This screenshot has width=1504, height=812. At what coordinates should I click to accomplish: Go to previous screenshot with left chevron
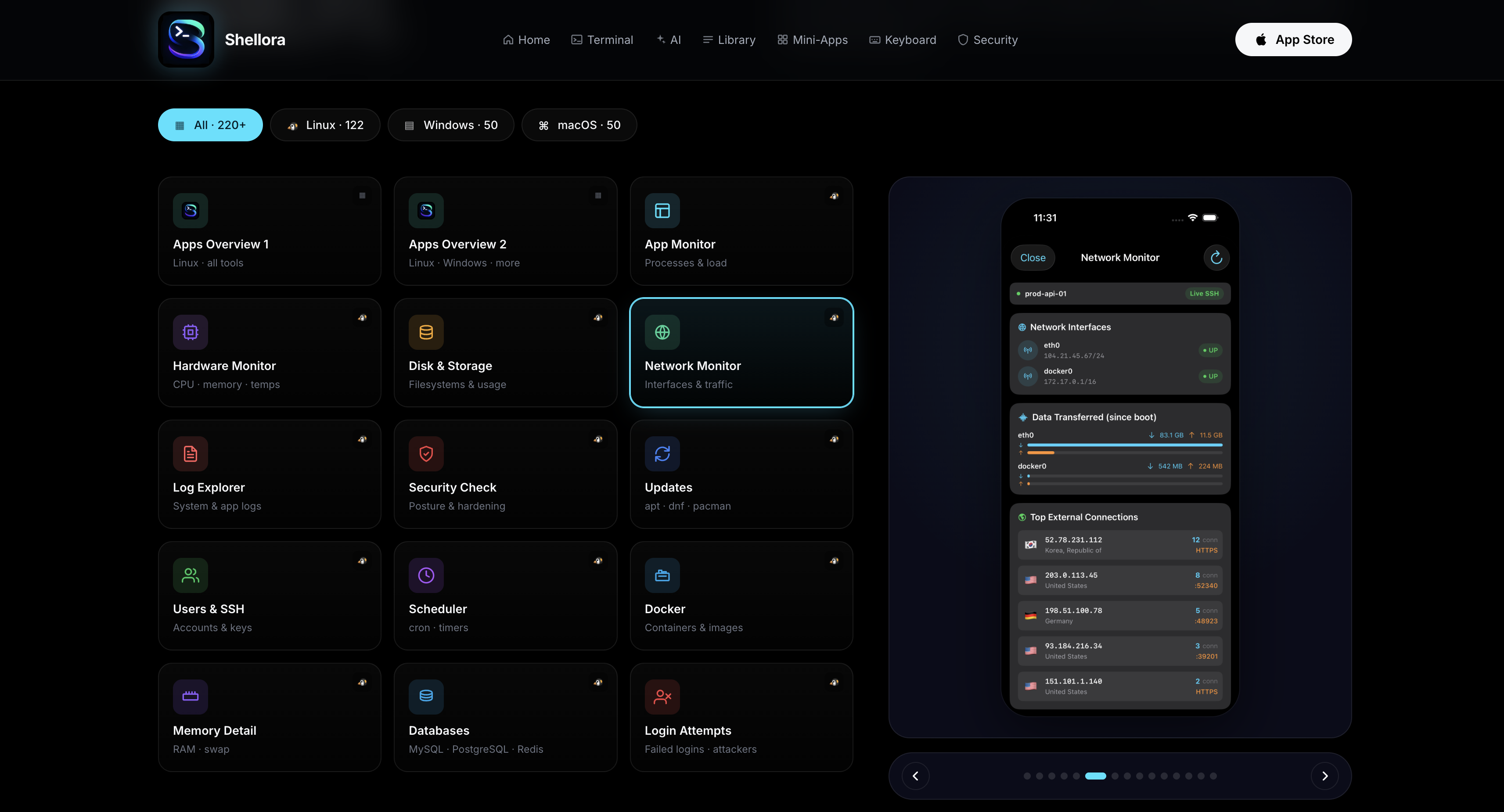(915, 776)
